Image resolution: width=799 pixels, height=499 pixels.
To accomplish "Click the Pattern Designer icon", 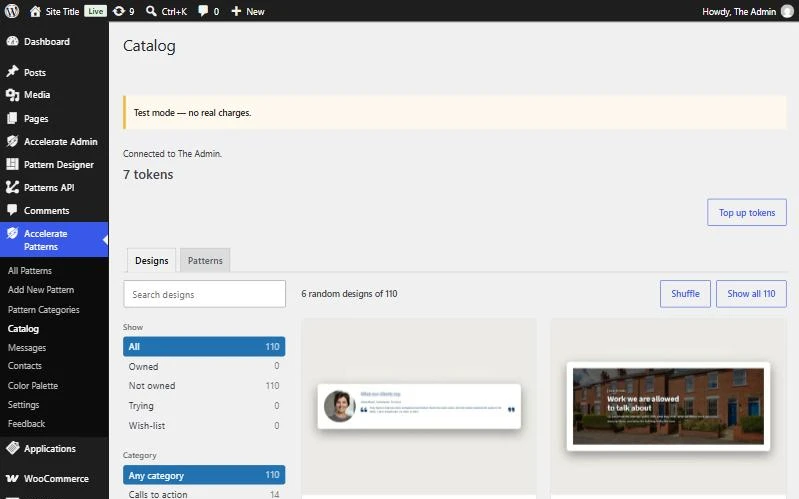I will click(x=12, y=164).
